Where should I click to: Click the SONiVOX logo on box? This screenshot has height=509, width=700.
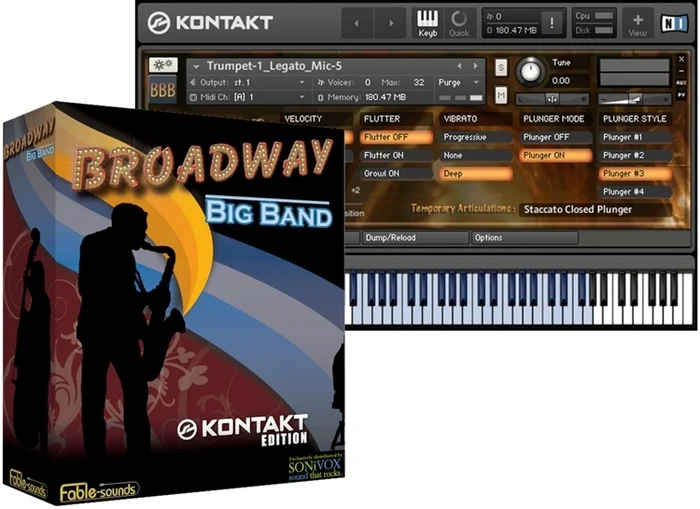[x=315, y=468]
